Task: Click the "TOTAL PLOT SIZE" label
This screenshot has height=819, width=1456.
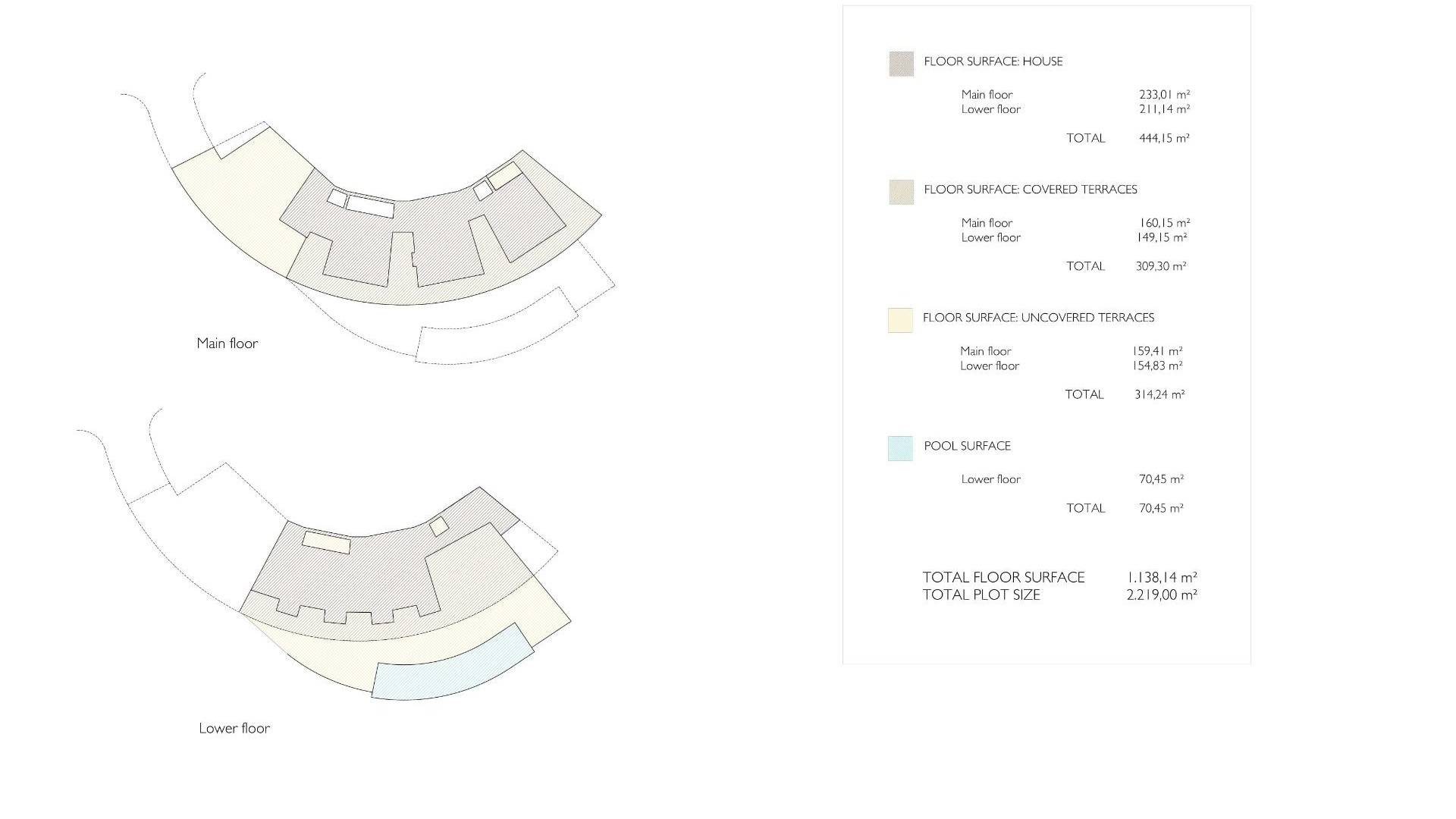Action: pos(981,595)
